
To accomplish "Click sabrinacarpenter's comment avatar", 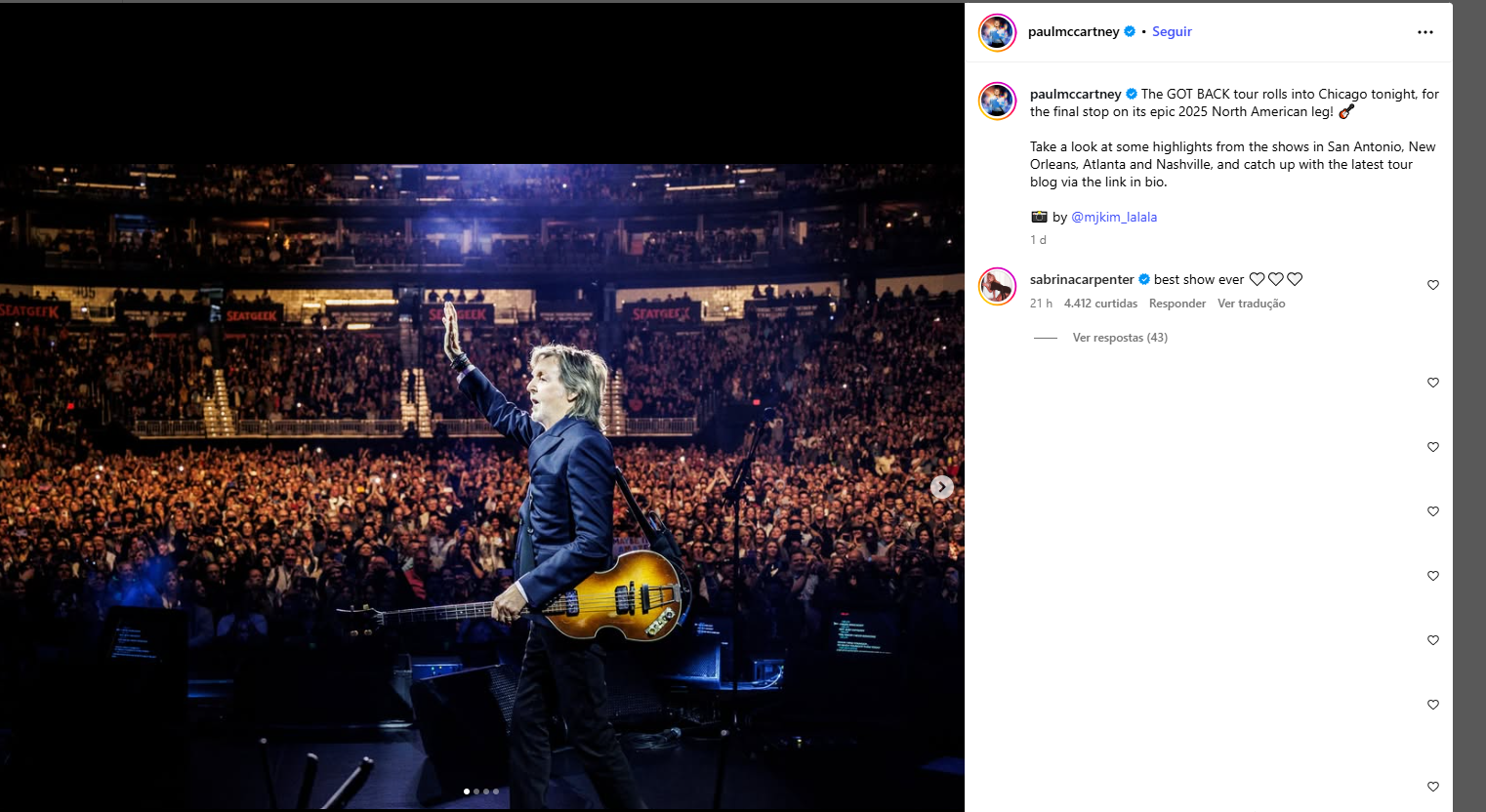I will [x=997, y=286].
